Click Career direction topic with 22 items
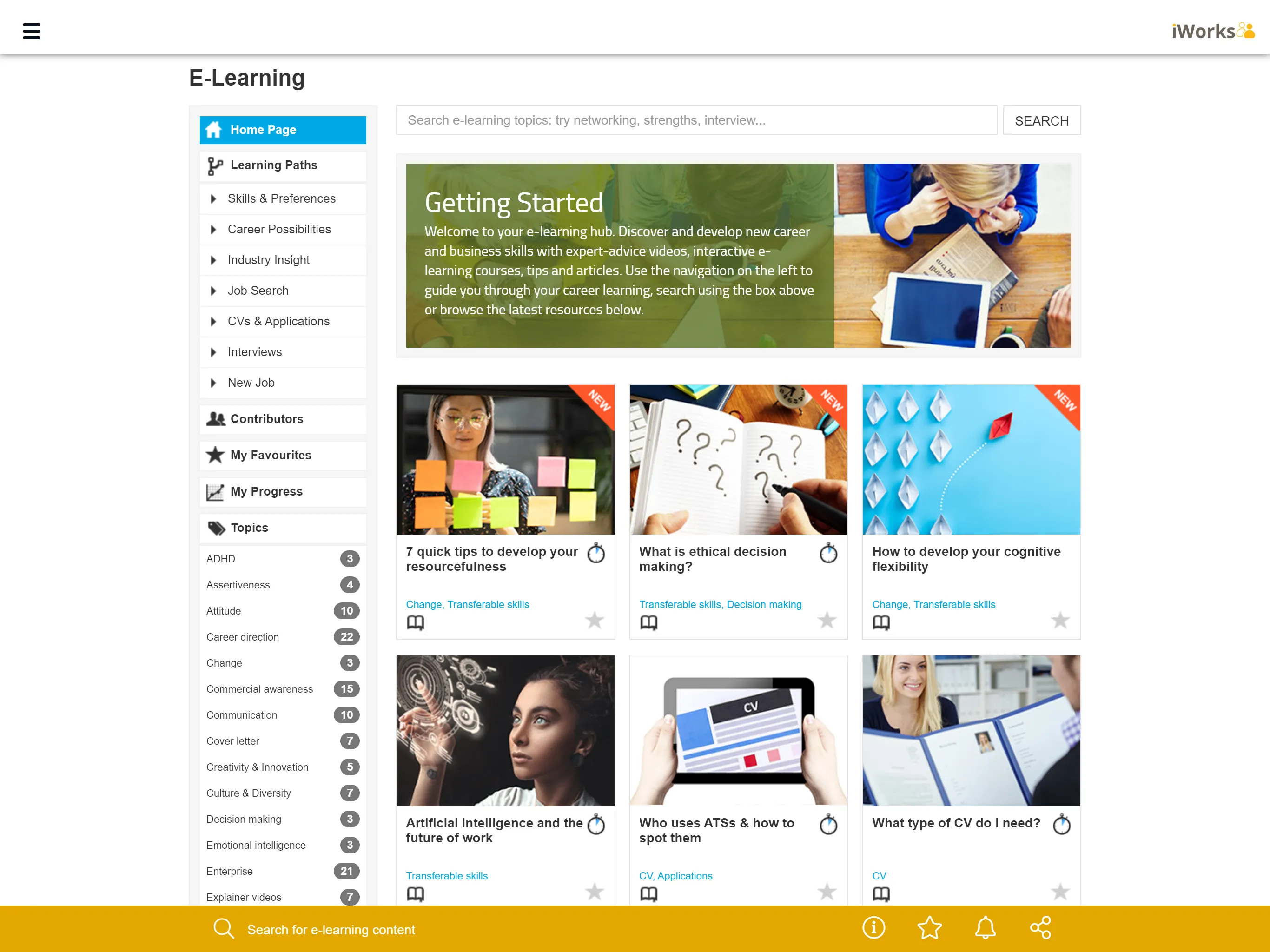The width and height of the screenshot is (1270, 952). 244,637
